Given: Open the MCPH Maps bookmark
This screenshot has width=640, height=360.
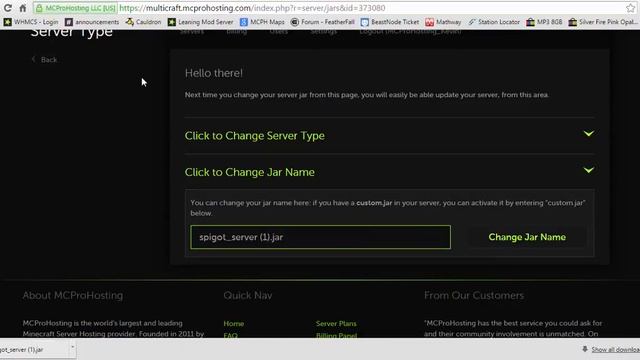Looking at the screenshot, I should point(262,22).
